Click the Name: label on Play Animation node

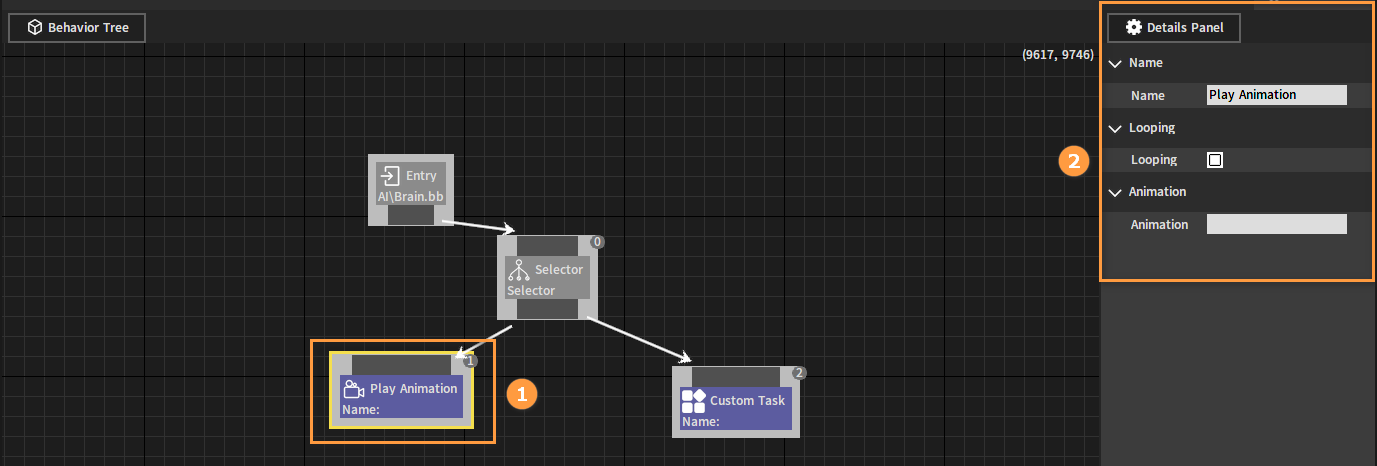[361, 410]
